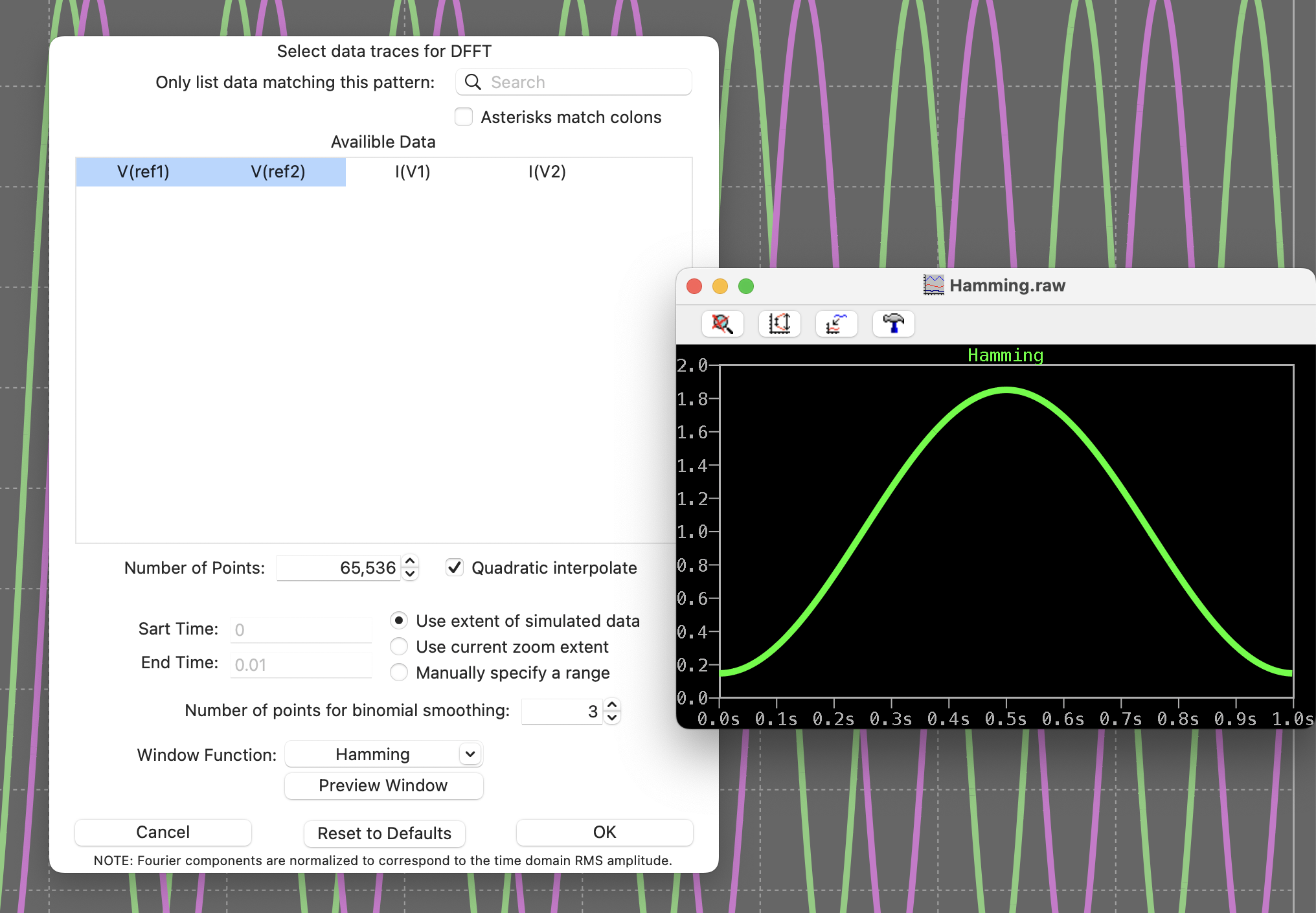Screen dimensions: 1316x913
Task: Click Reset to Defaults
Action: [x=384, y=833]
